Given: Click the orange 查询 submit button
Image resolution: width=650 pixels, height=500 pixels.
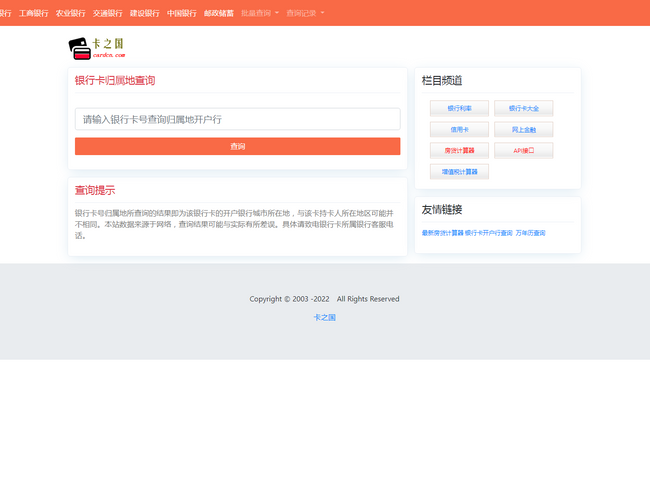Looking at the screenshot, I should (238, 146).
